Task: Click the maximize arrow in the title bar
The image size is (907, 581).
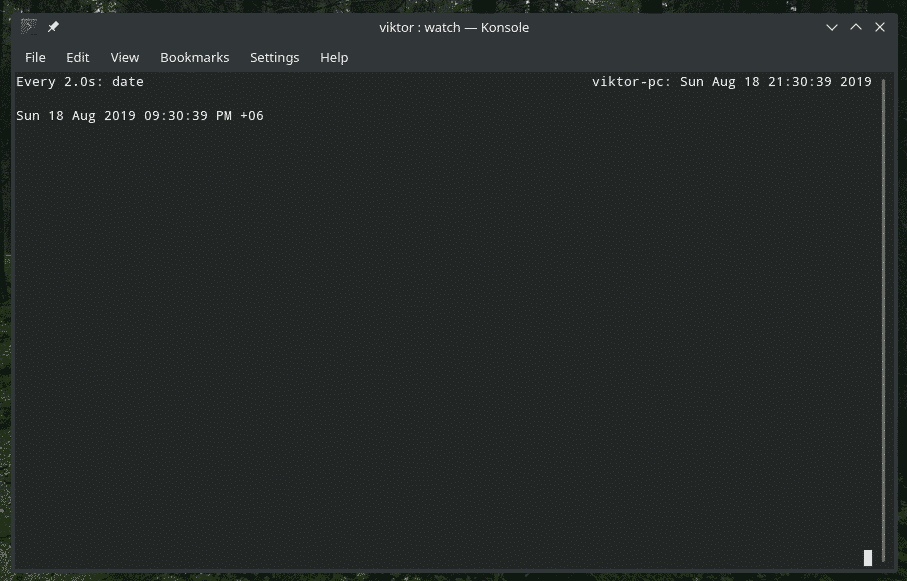Action: 856,27
